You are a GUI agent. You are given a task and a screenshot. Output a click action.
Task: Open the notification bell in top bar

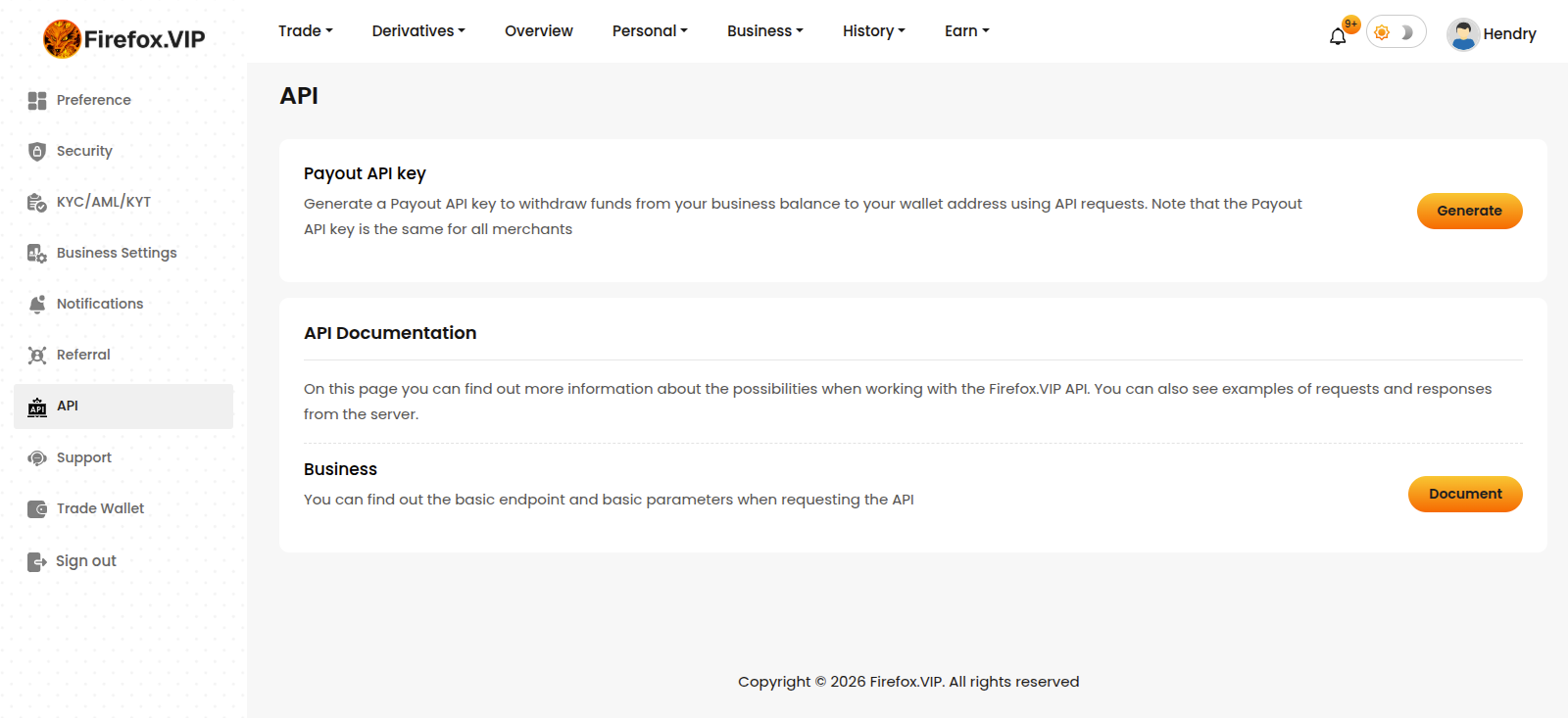coord(1338,36)
